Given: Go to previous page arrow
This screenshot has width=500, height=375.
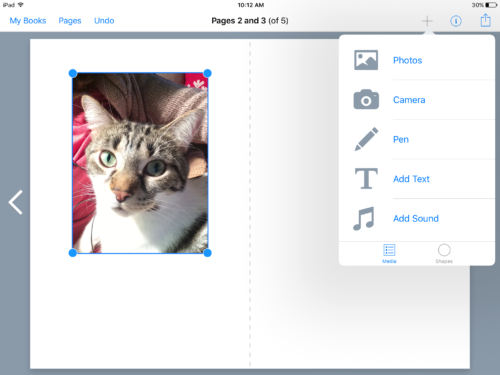Looking at the screenshot, I should pos(15,202).
